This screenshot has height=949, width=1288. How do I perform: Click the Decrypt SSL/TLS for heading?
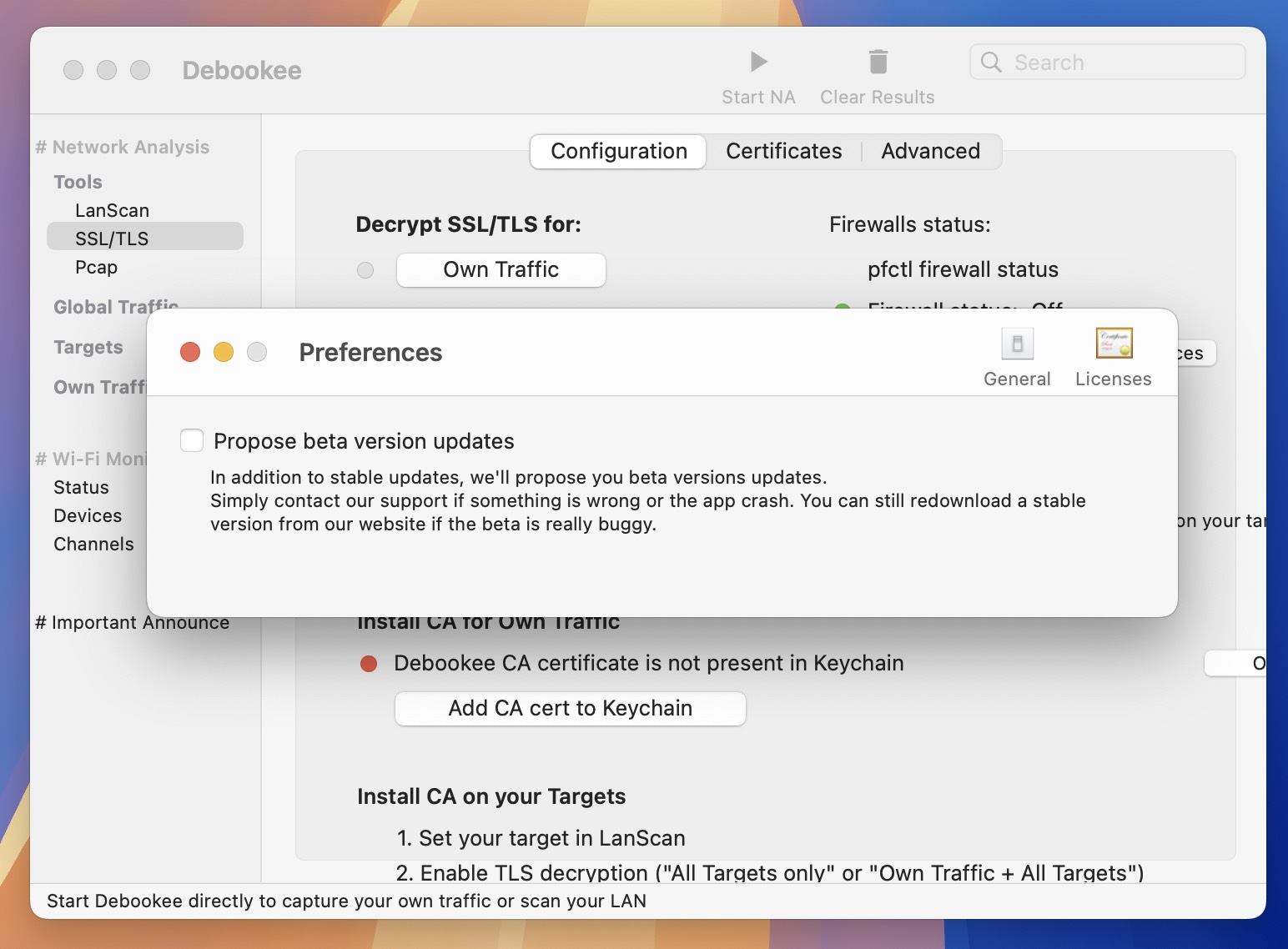469,224
